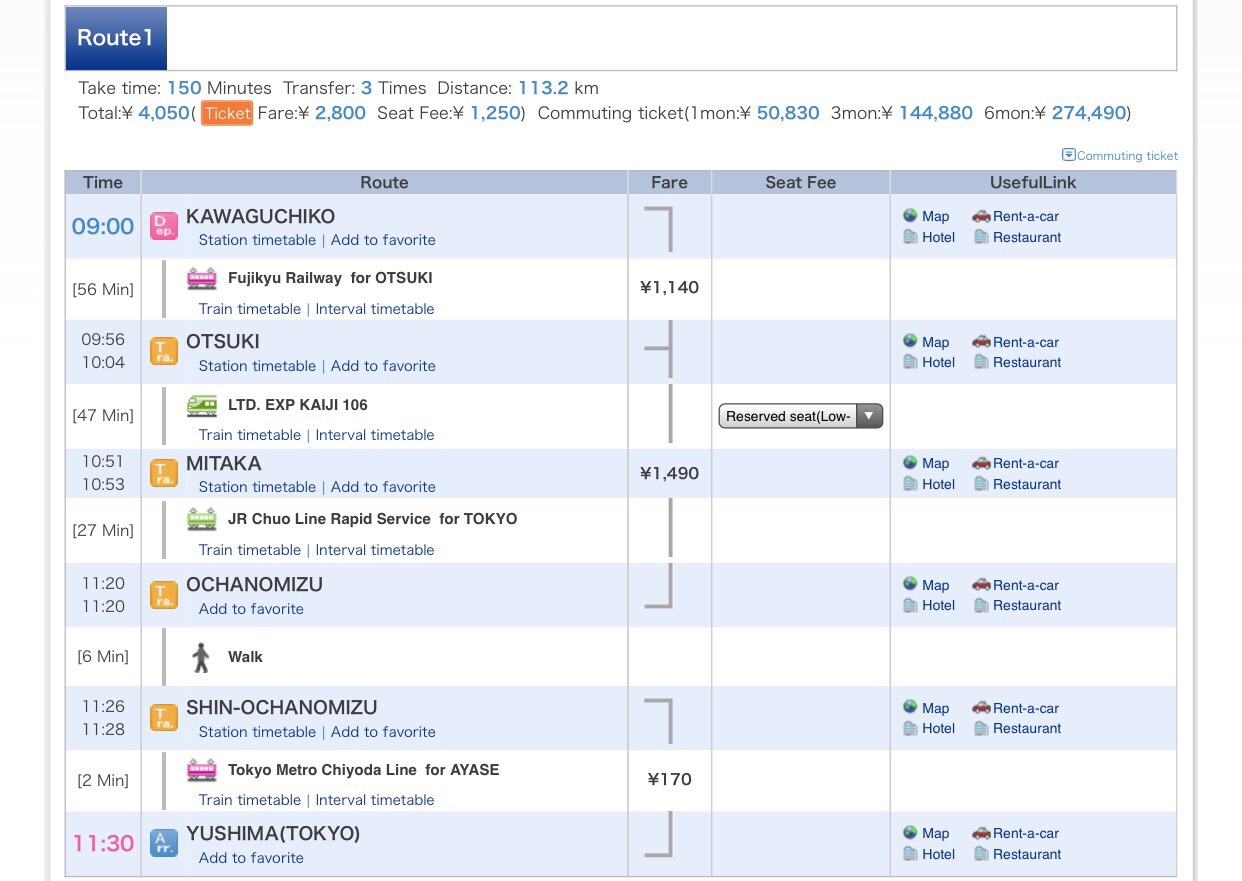Image resolution: width=1242 pixels, height=881 pixels.
Task: Click the blue Arr. icon beside YUSHIMA(TOKYO)
Action: point(164,843)
